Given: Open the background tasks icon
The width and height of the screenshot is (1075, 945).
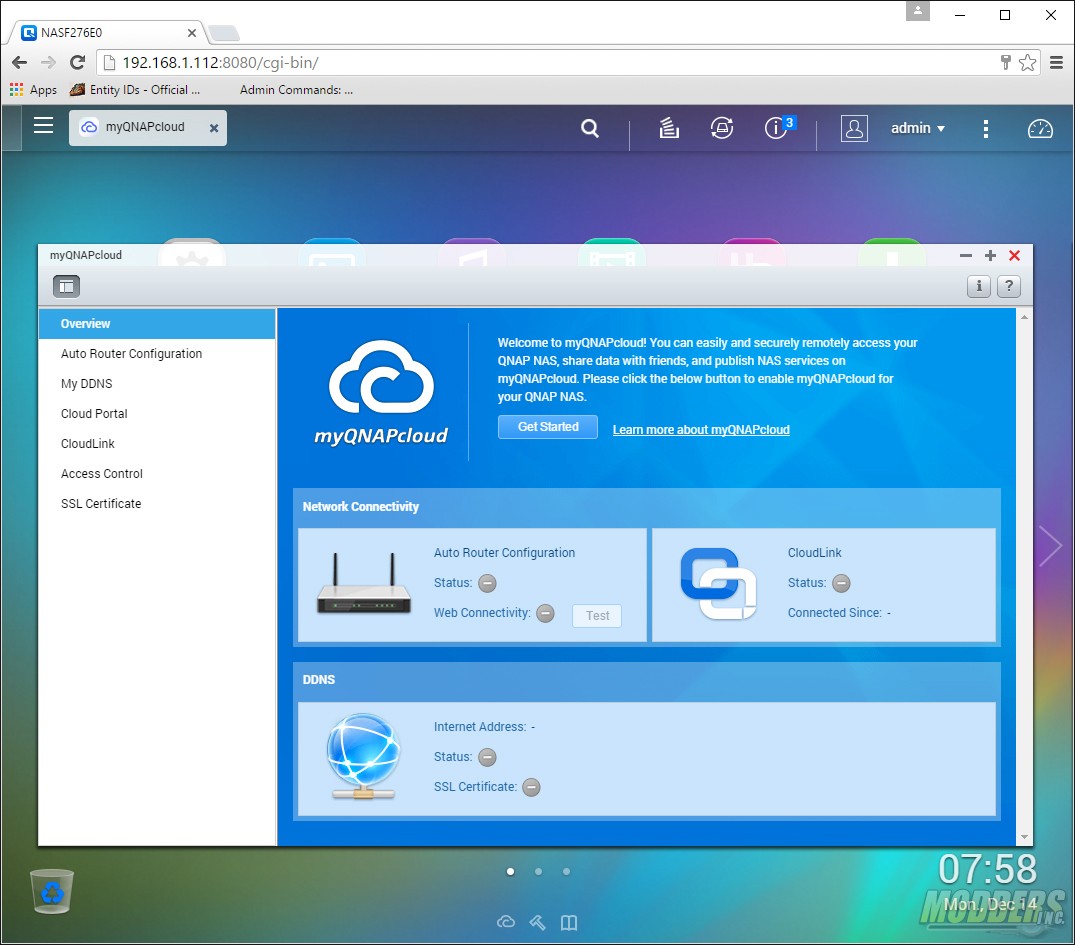Looking at the screenshot, I should coord(668,128).
